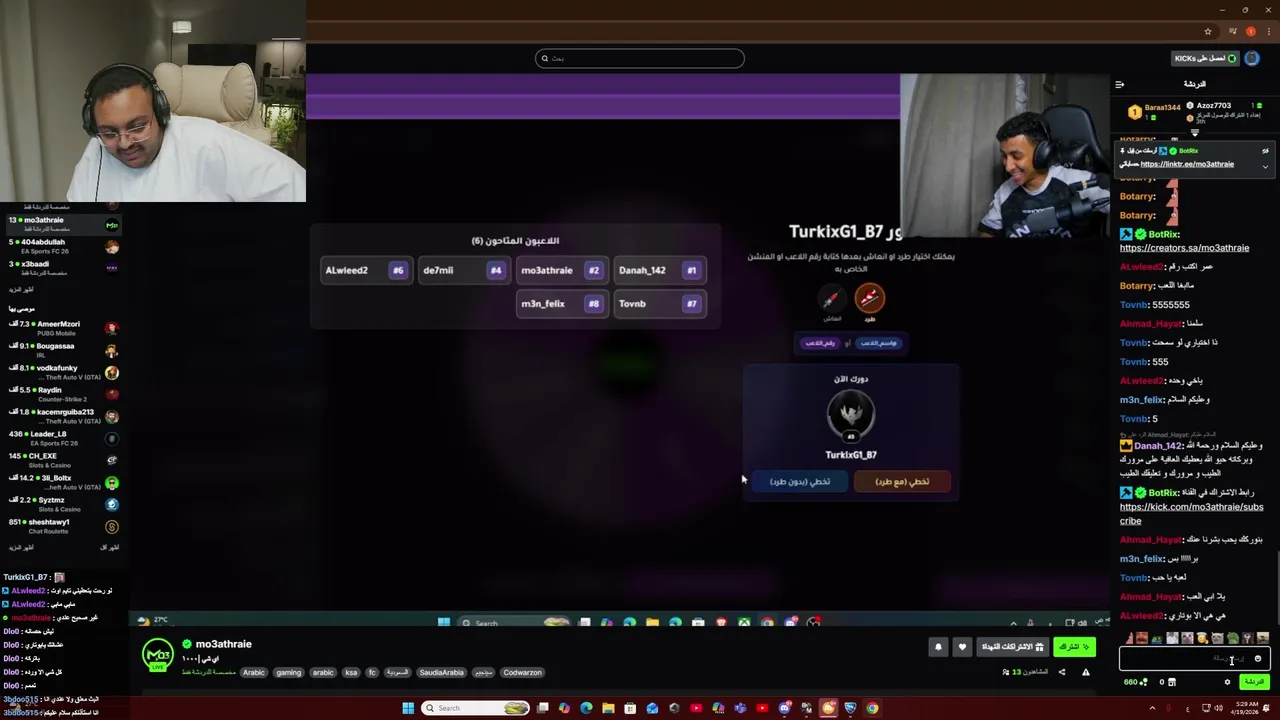This screenshot has height=720, width=1280.
Task: Open the creators.sa/mo3athraie chat link
Action: [1184, 248]
